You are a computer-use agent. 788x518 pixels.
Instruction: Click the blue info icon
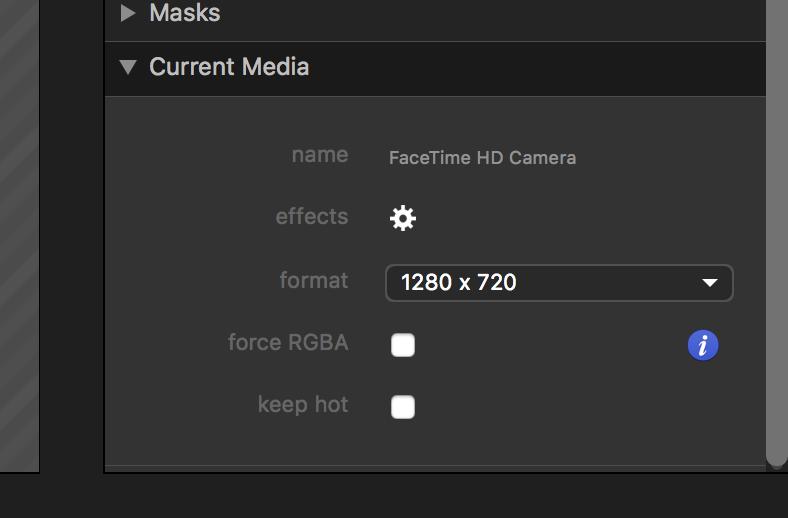coord(703,345)
